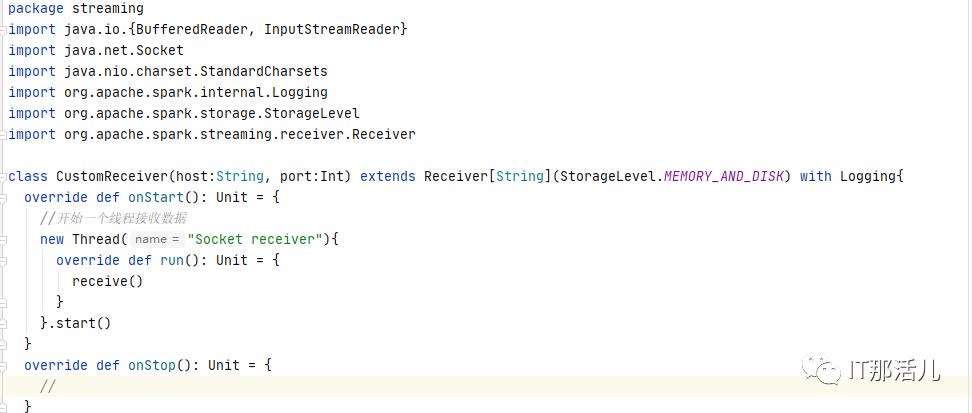Click the MEMORY_AND_DISK constant
972x413 pixels.
(723, 176)
